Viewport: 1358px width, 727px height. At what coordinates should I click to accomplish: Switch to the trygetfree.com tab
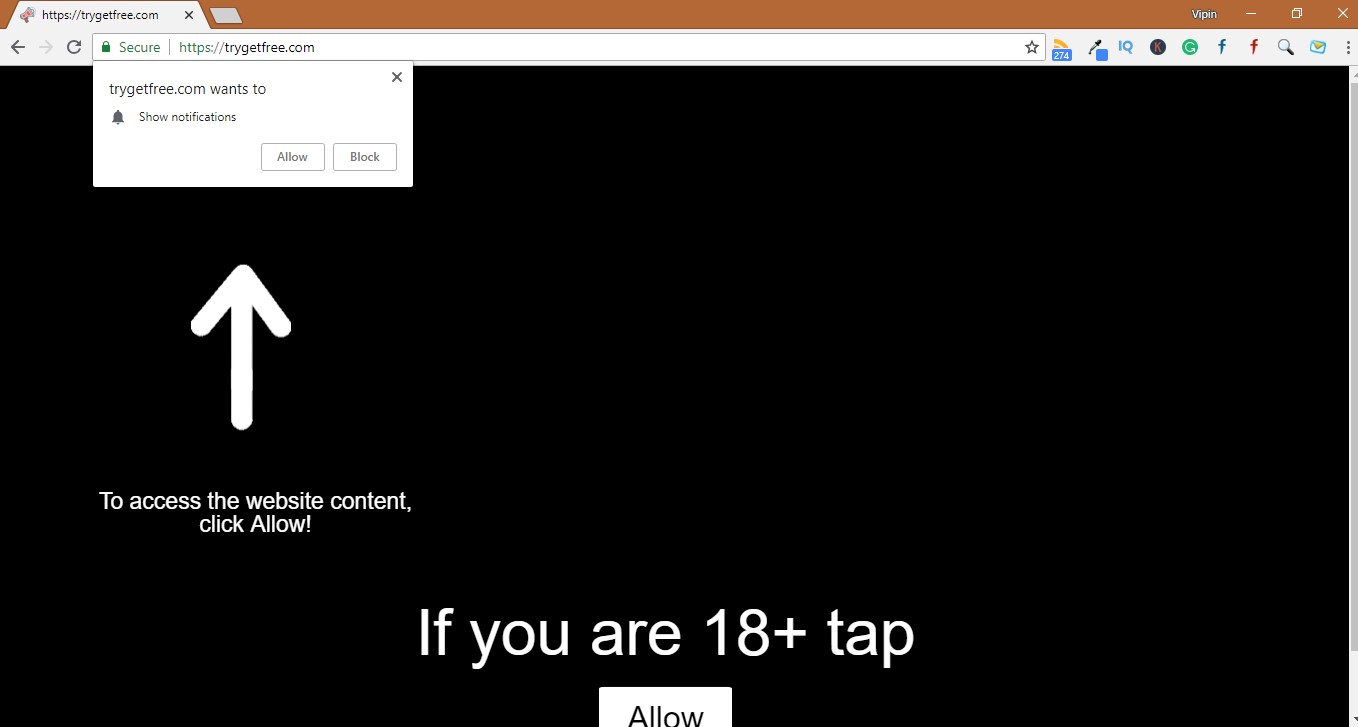pyautogui.click(x=100, y=14)
